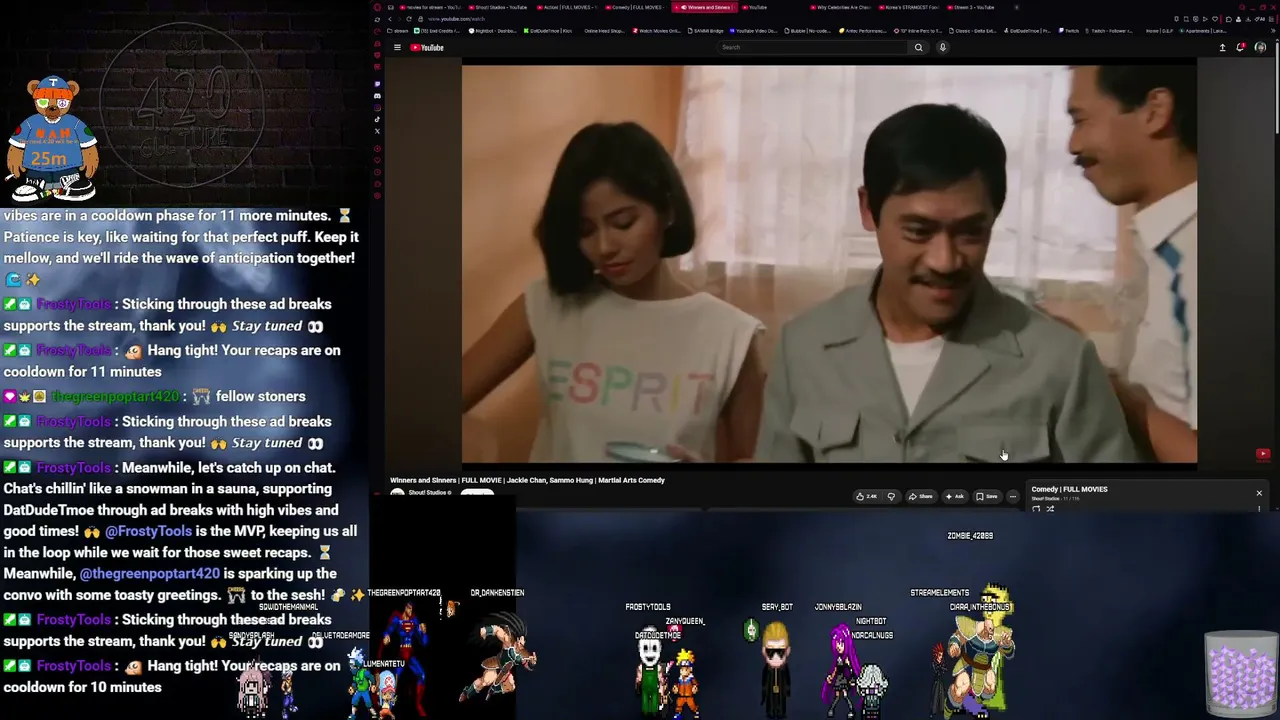Click the red YouTube badge beside player

1263,454
